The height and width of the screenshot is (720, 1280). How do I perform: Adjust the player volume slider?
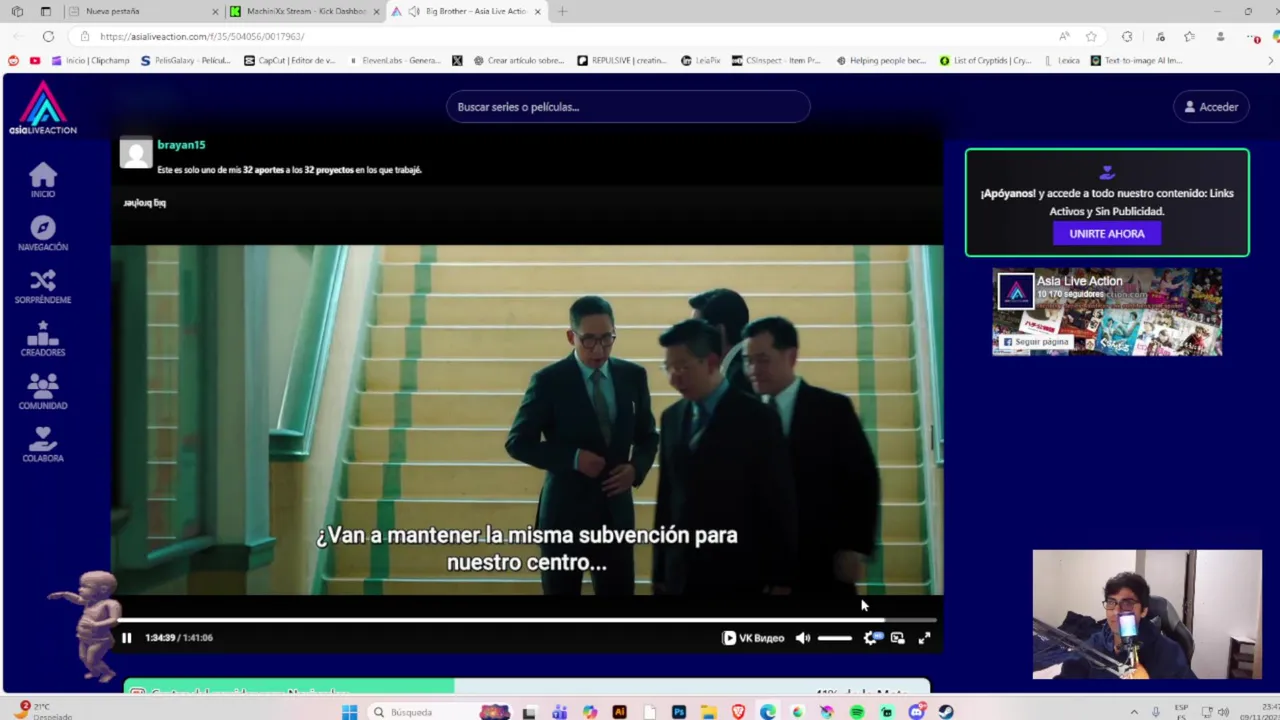pos(835,638)
